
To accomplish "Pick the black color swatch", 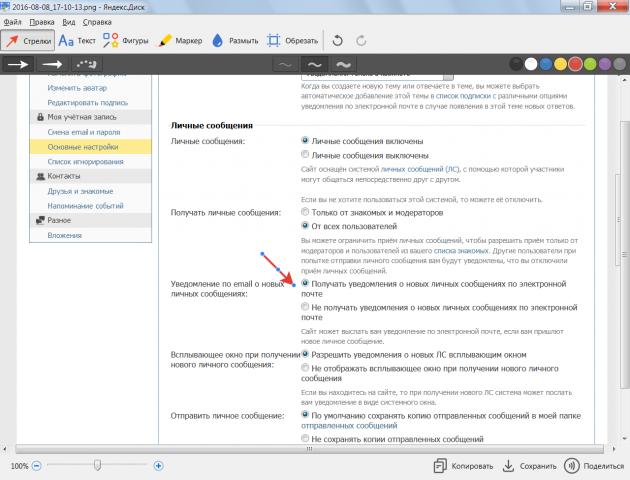I will pos(516,64).
